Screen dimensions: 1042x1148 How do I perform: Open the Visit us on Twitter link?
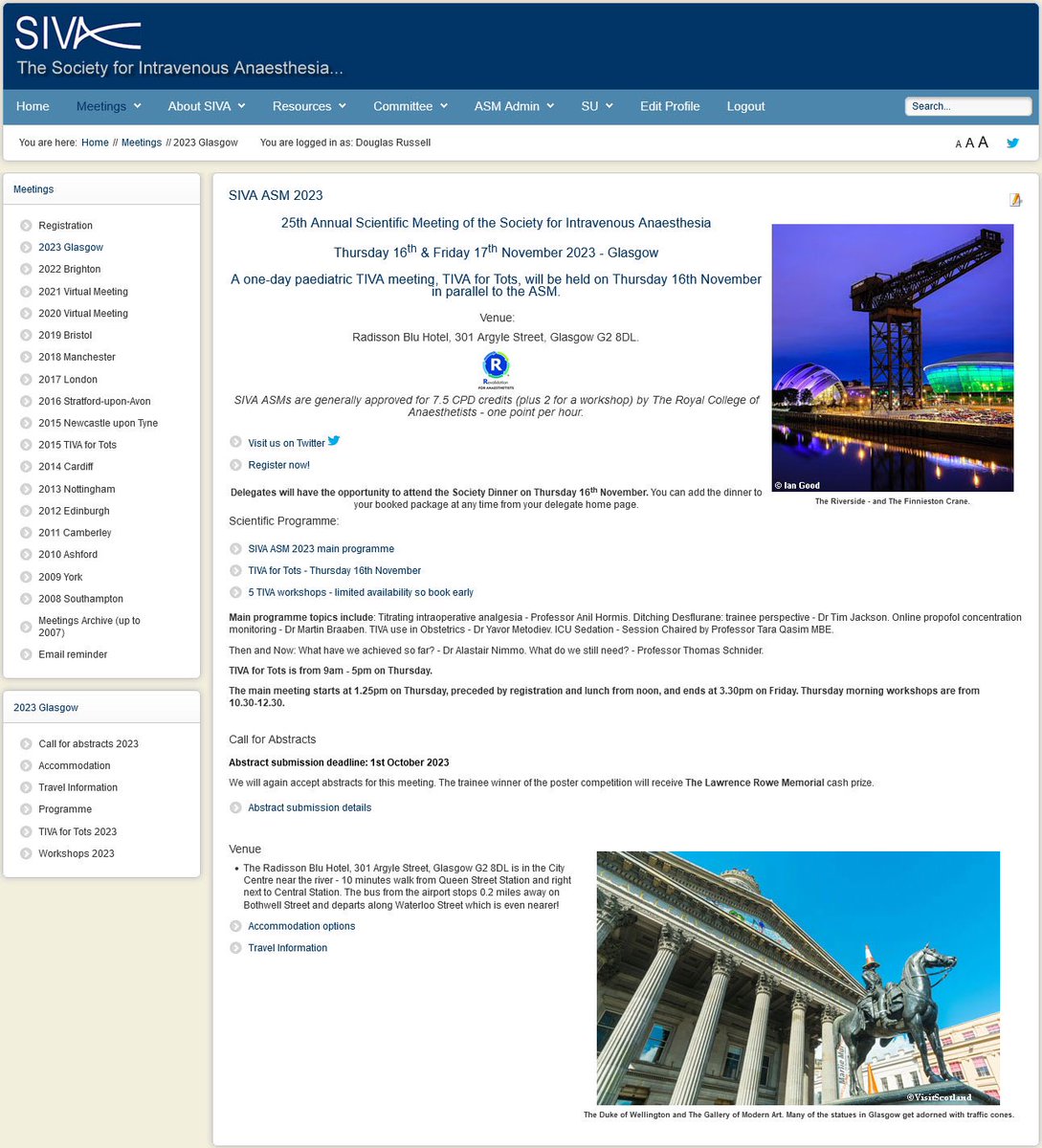tap(286, 443)
